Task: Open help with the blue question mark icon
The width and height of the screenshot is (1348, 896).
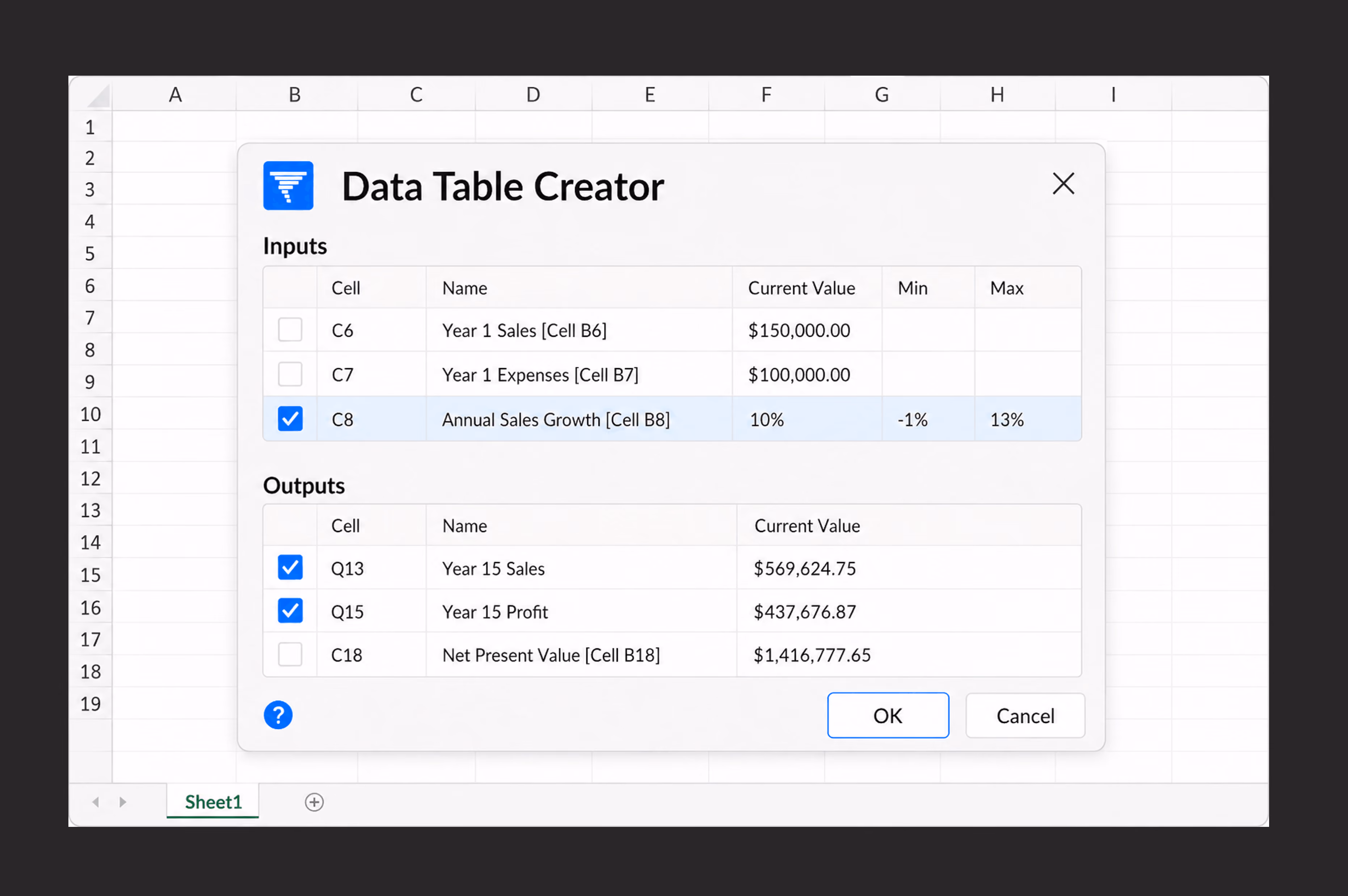Action: 278,715
